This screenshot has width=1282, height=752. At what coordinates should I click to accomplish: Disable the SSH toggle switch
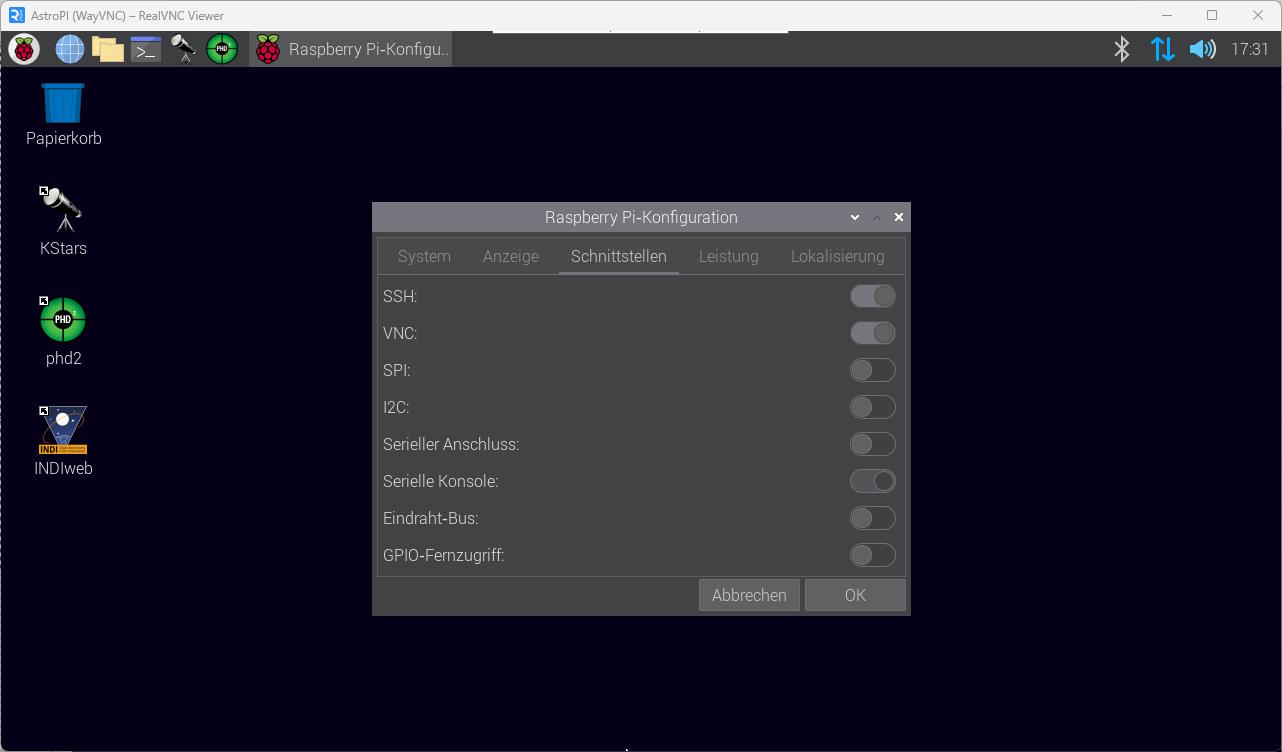click(872, 296)
